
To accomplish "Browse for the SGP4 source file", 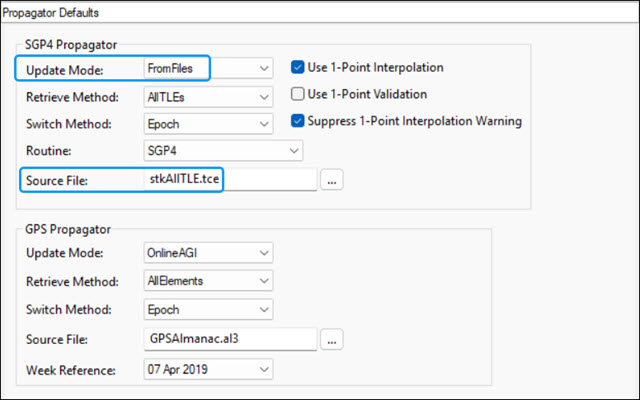I will (332, 180).
